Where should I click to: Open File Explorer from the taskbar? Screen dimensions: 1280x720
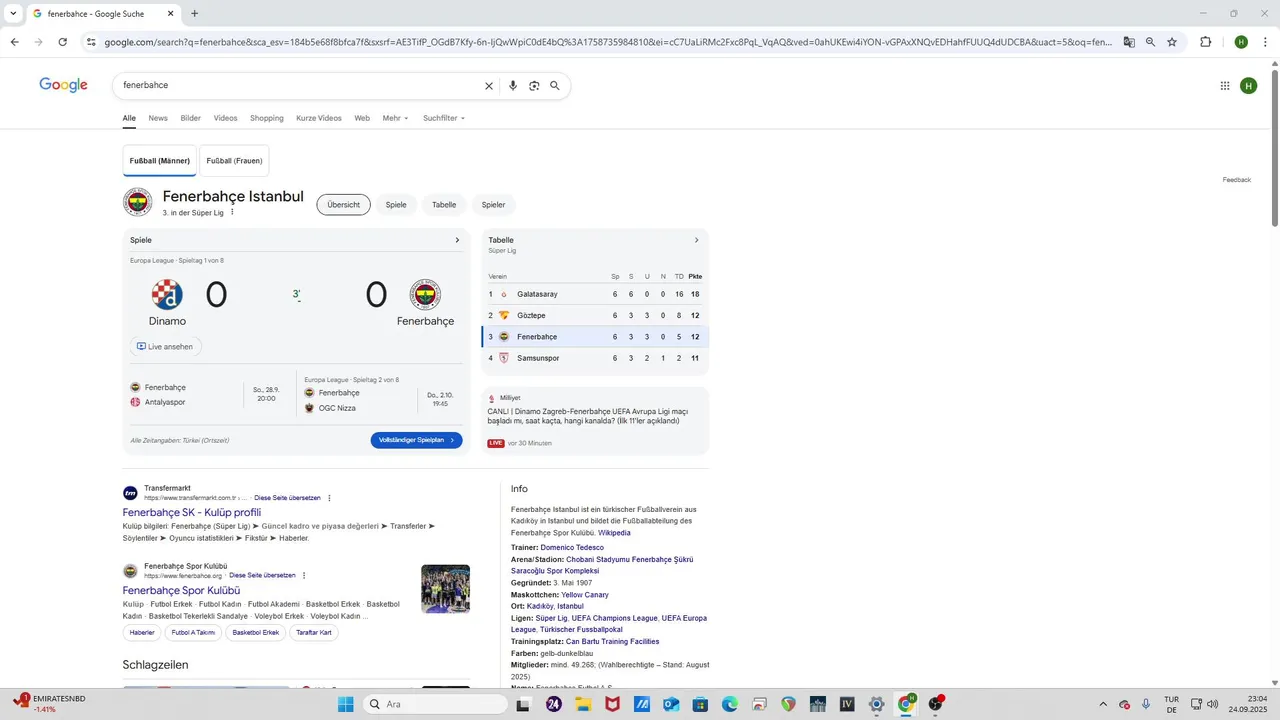click(x=583, y=704)
